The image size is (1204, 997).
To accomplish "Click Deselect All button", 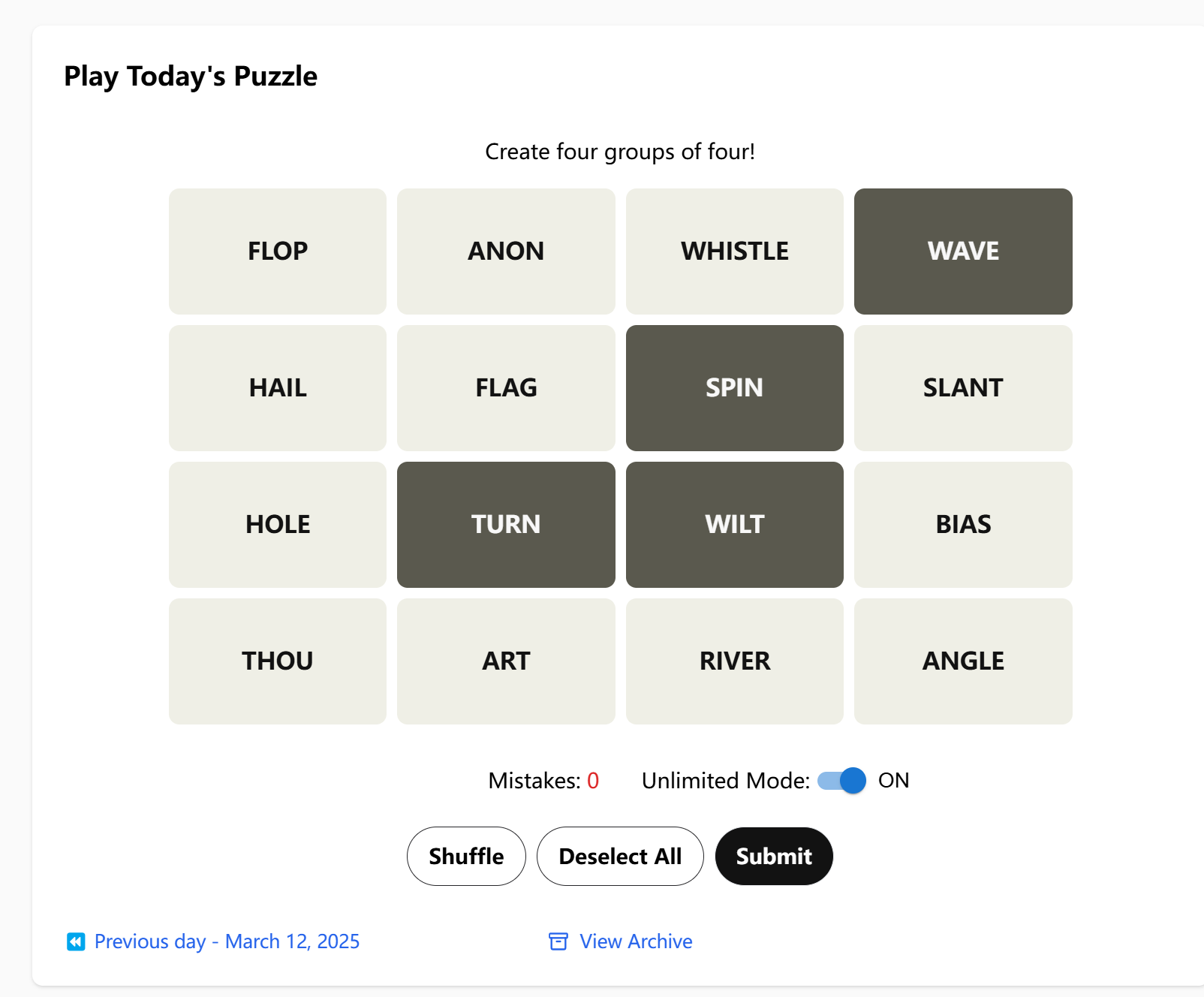I will pyautogui.click(x=620, y=857).
